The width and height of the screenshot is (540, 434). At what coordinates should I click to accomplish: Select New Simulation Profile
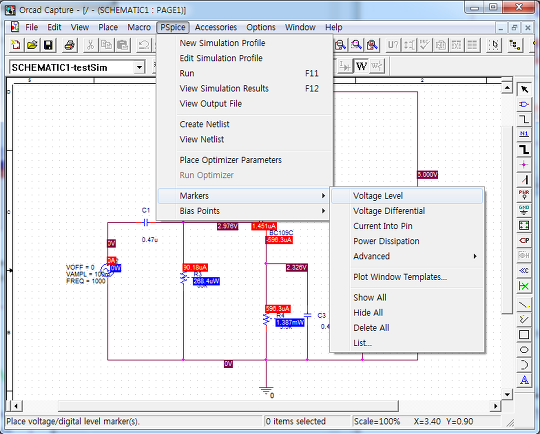tap(245, 43)
